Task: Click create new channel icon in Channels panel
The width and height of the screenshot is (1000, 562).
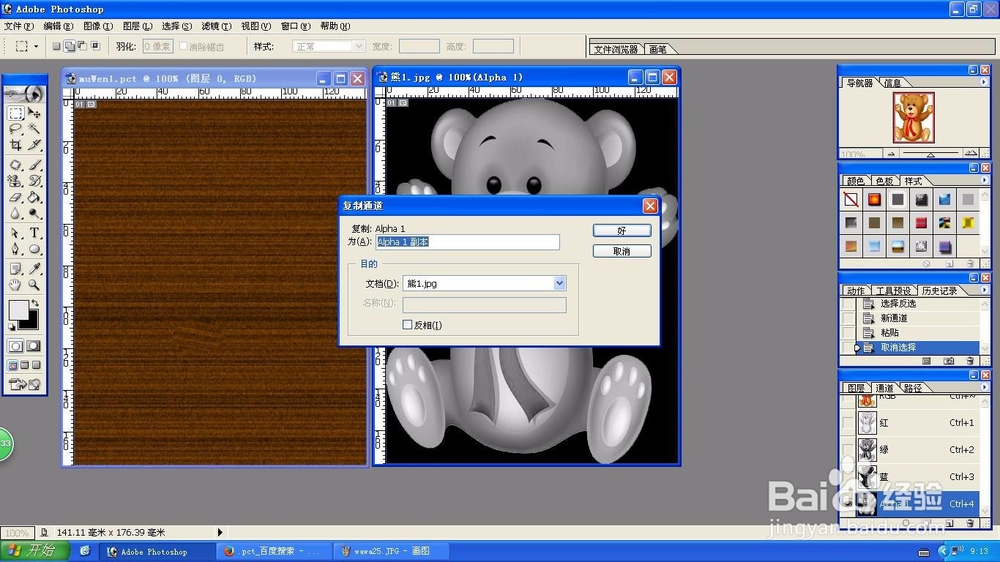Action: [950, 523]
